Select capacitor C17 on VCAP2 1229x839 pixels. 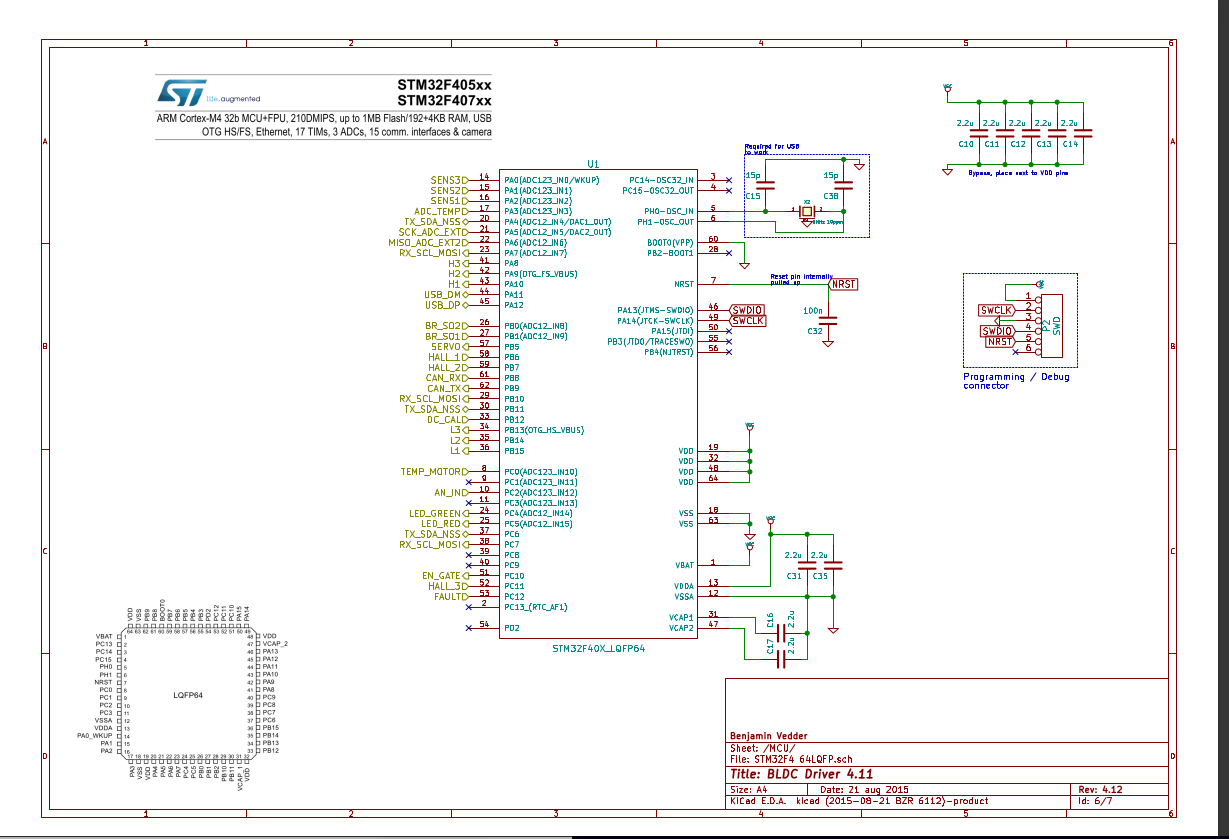(x=780, y=659)
